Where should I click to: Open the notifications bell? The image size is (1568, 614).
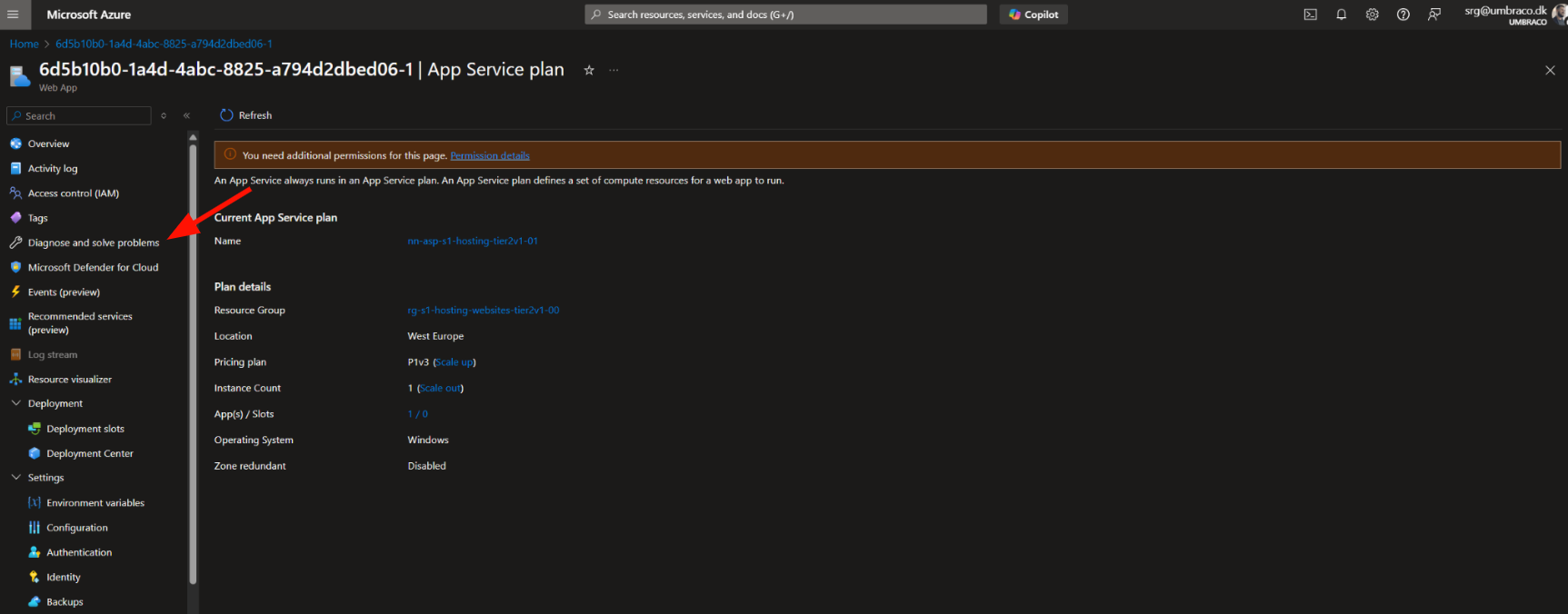pyautogui.click(x=1341, y=15)
